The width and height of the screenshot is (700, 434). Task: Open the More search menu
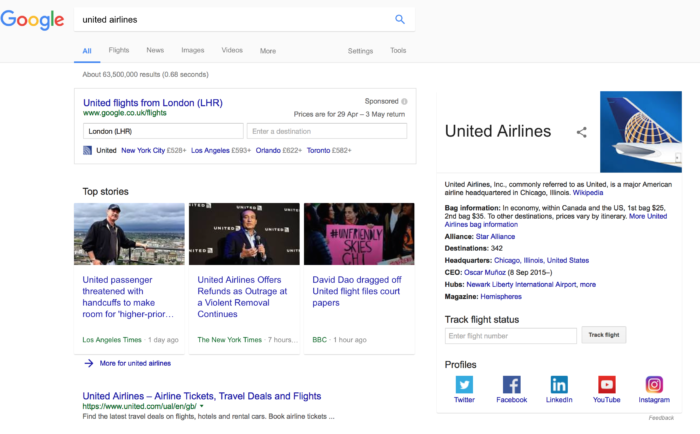tap(268, 51)
